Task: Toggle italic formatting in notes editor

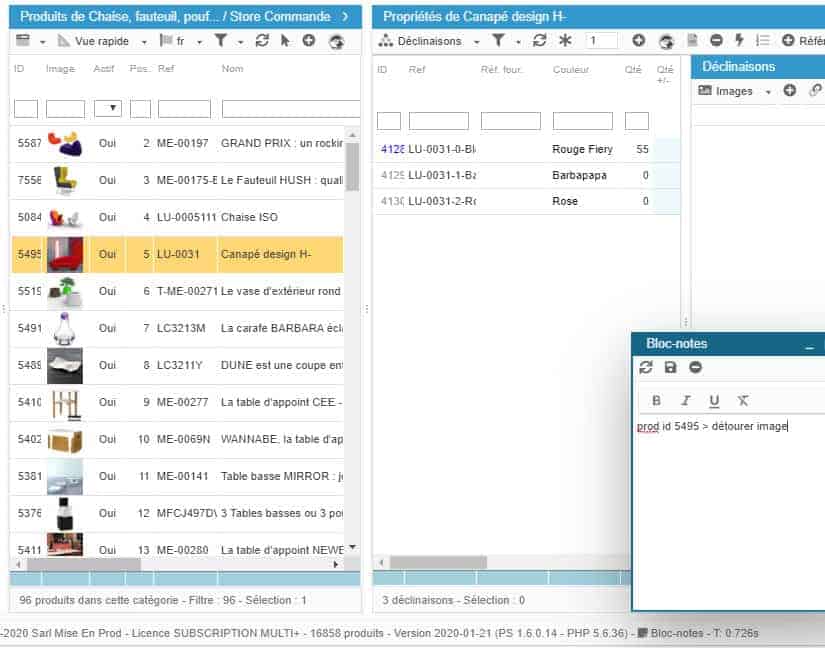Action: (685, 401)
